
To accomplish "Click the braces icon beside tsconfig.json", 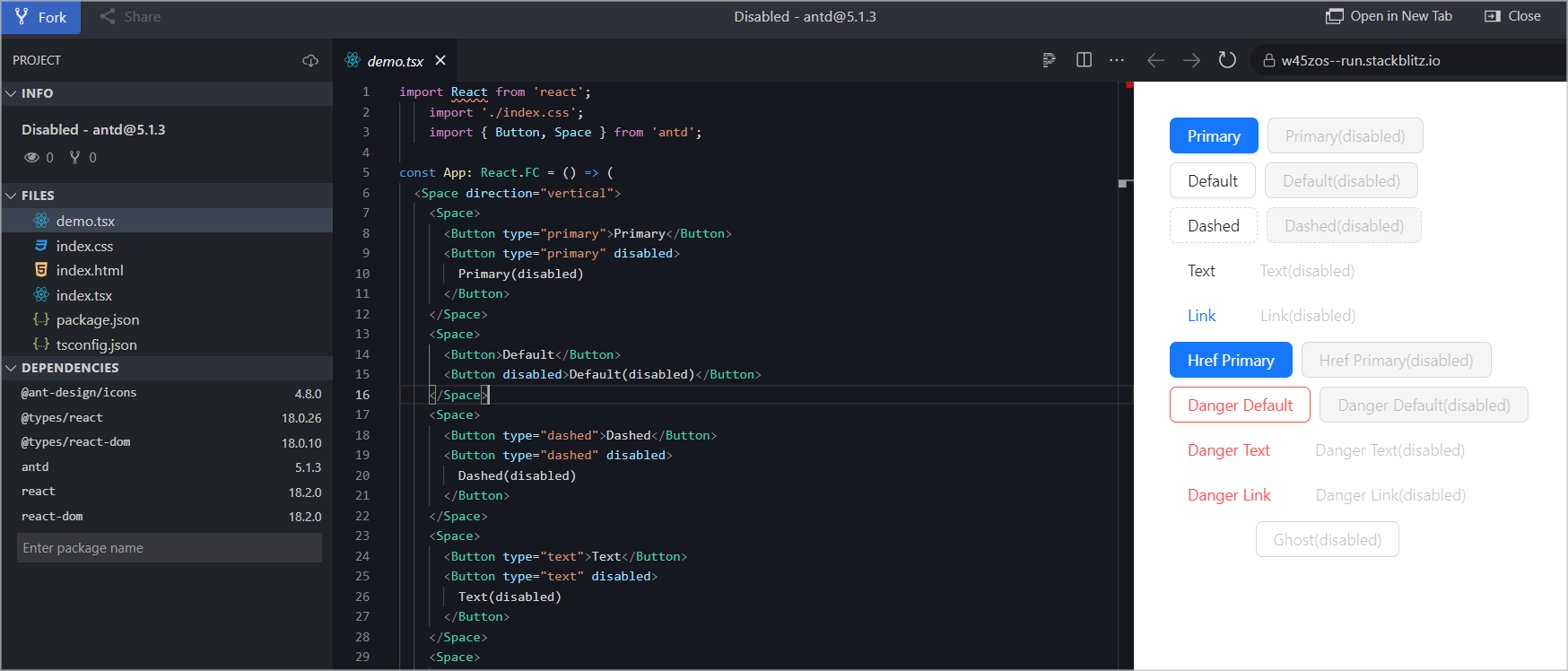I will pos(41,344).
